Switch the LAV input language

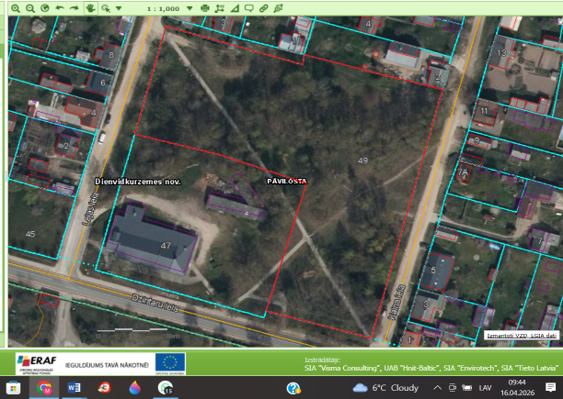point(485,388)
